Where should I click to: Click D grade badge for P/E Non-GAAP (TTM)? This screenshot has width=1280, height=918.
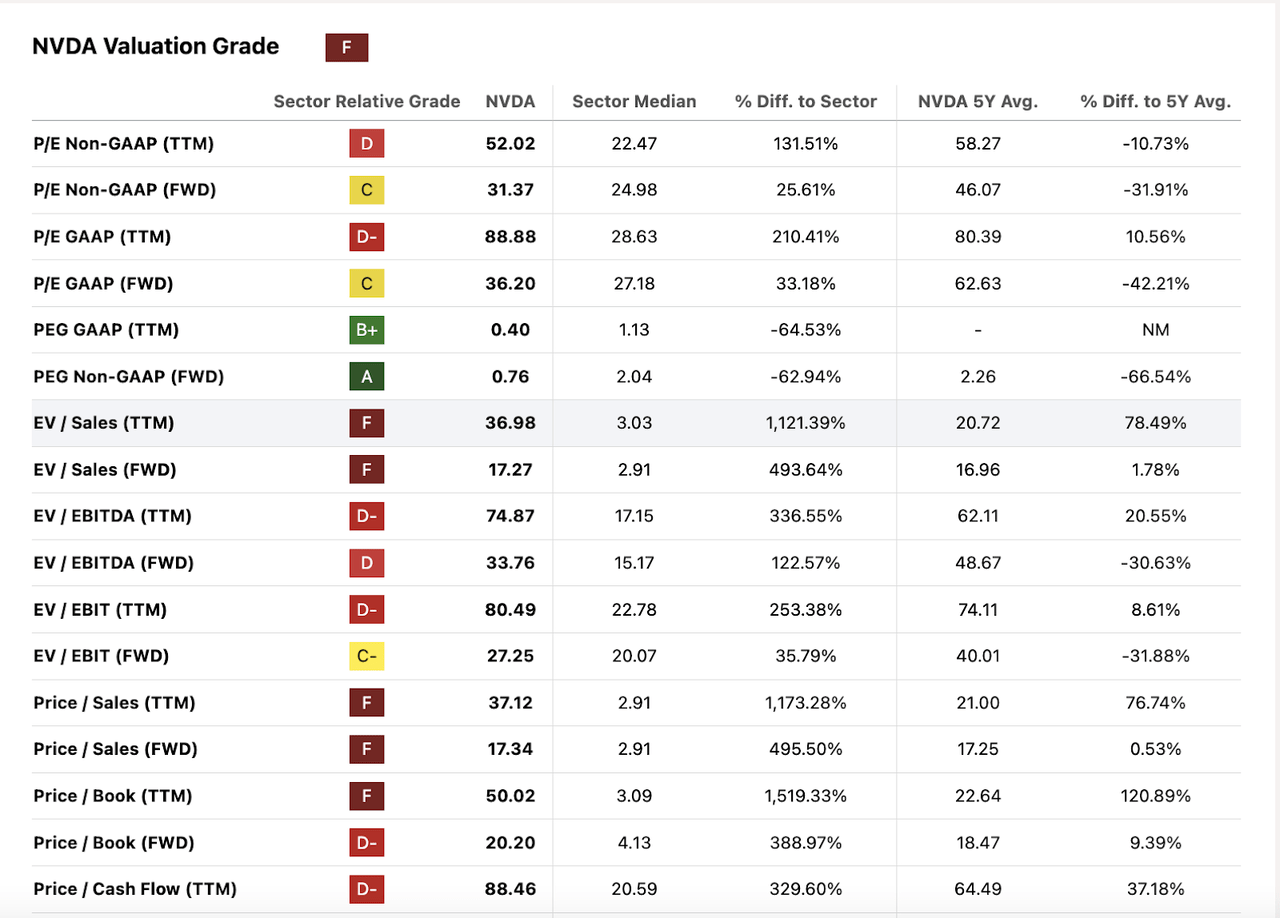(367, 144)
